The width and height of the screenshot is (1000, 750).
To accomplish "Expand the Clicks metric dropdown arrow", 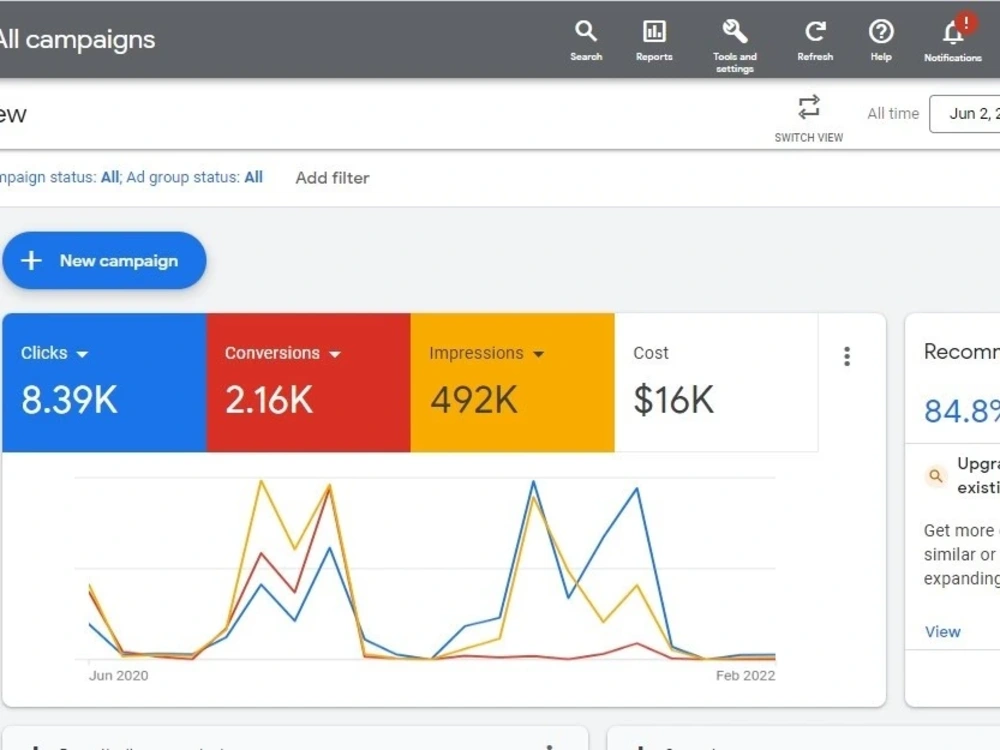I will pos(82,354).
